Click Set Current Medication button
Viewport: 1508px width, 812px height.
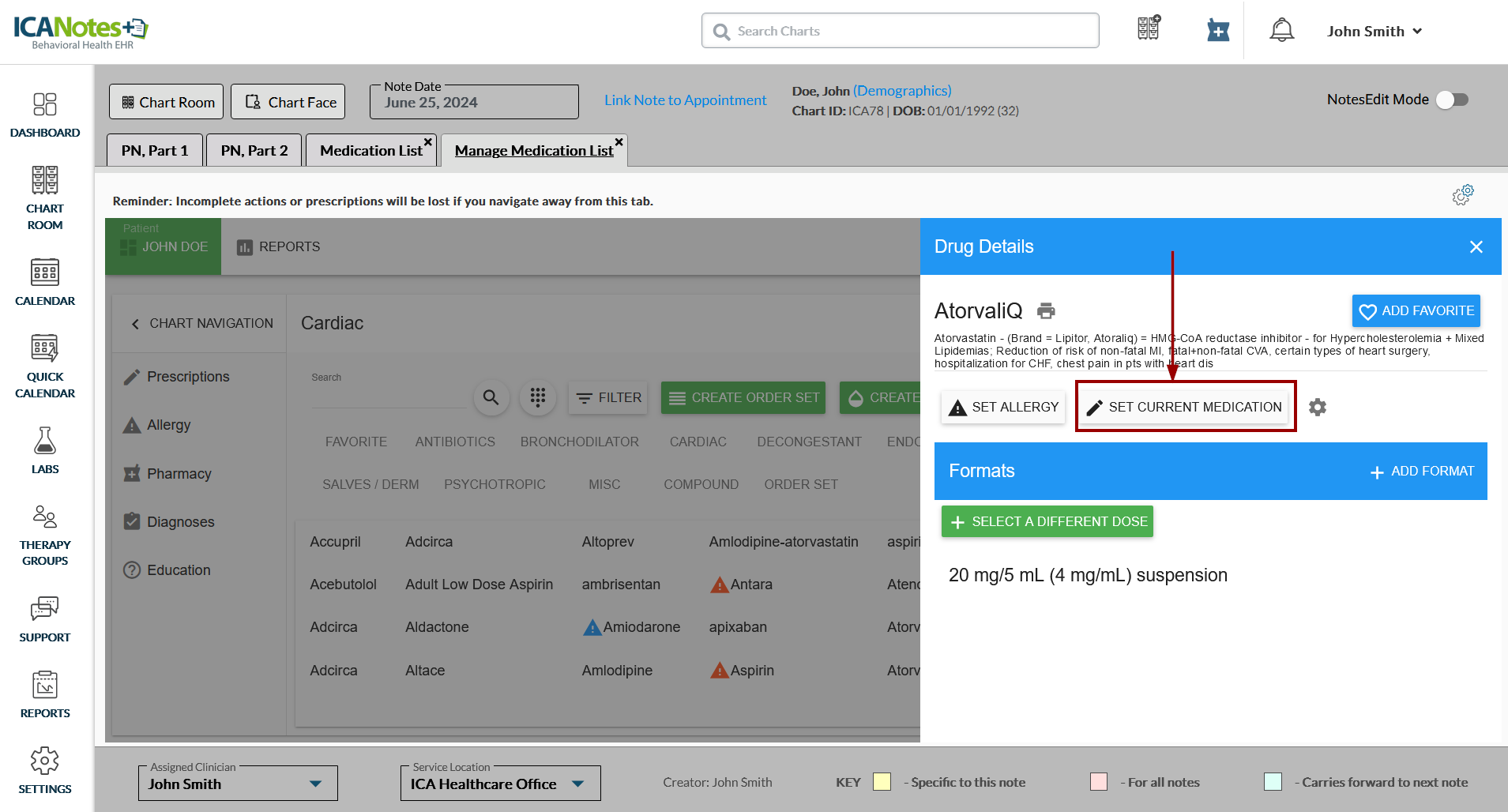1185,407
